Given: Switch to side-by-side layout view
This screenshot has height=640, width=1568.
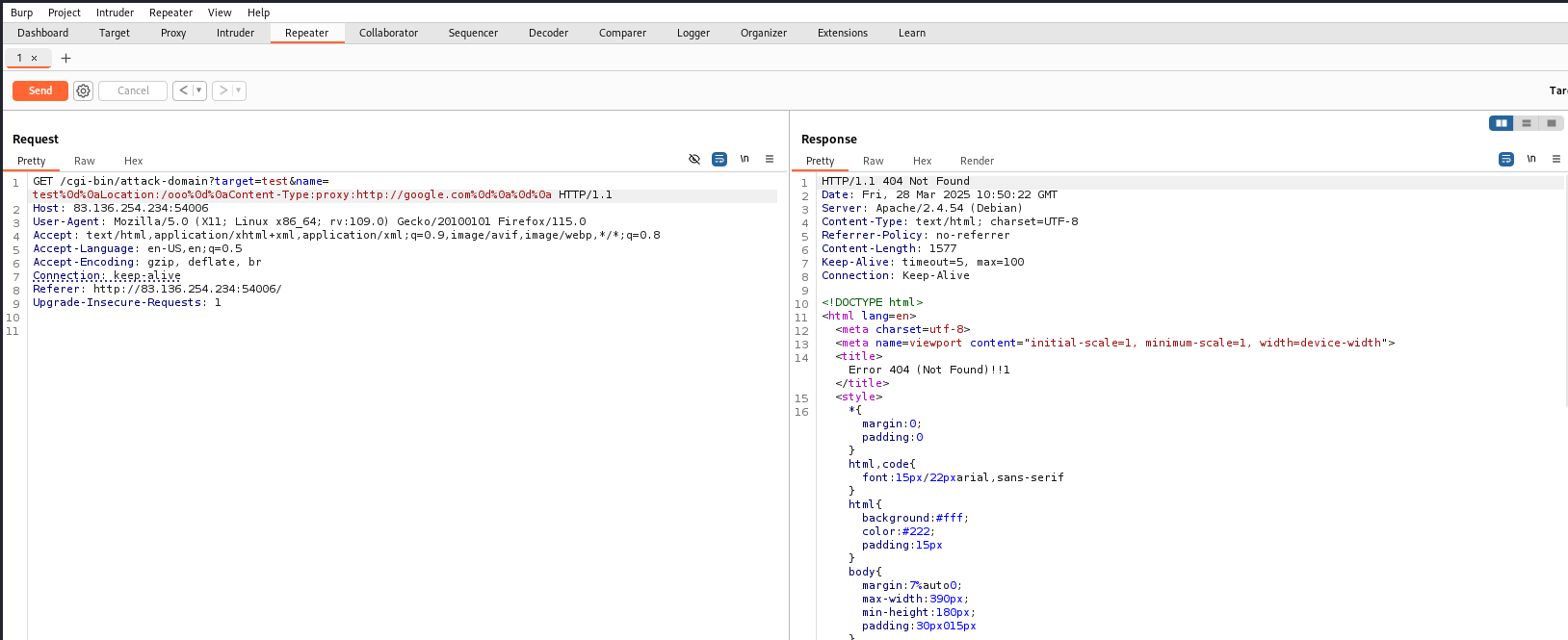Looking at the screenshot, I should (1502, 123).
